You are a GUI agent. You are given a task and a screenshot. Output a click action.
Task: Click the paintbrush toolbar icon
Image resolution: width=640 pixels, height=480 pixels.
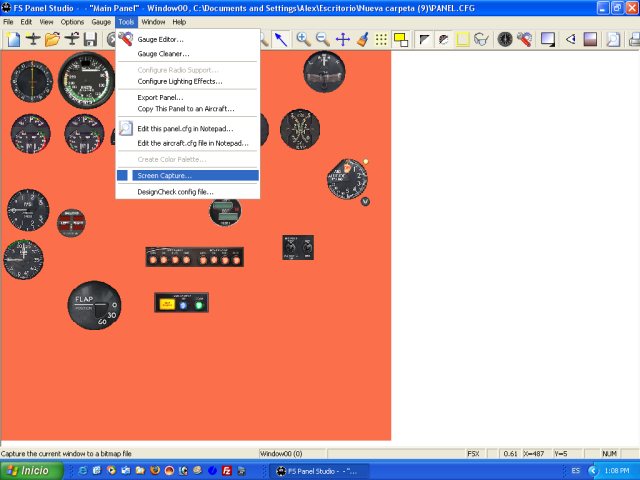[362, 40]
